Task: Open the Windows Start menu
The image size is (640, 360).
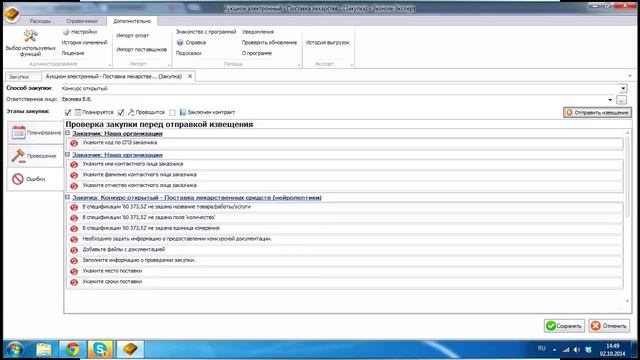Action: coord(14,349)
